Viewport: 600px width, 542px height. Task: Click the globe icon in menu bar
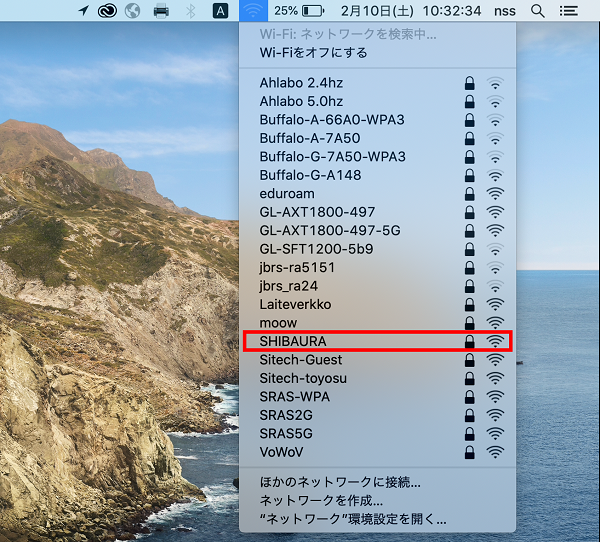133,11
